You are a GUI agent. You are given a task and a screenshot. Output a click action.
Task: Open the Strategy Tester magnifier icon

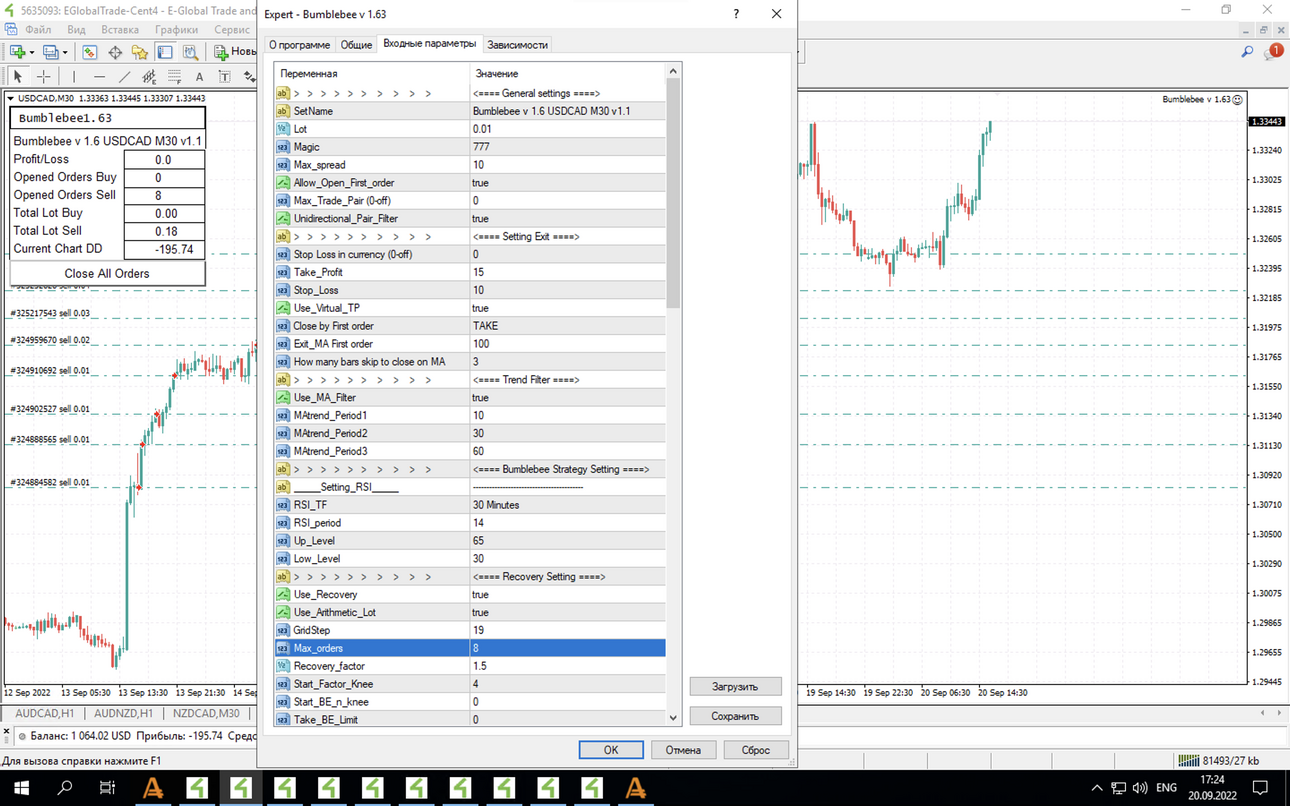tap(190, 52)
